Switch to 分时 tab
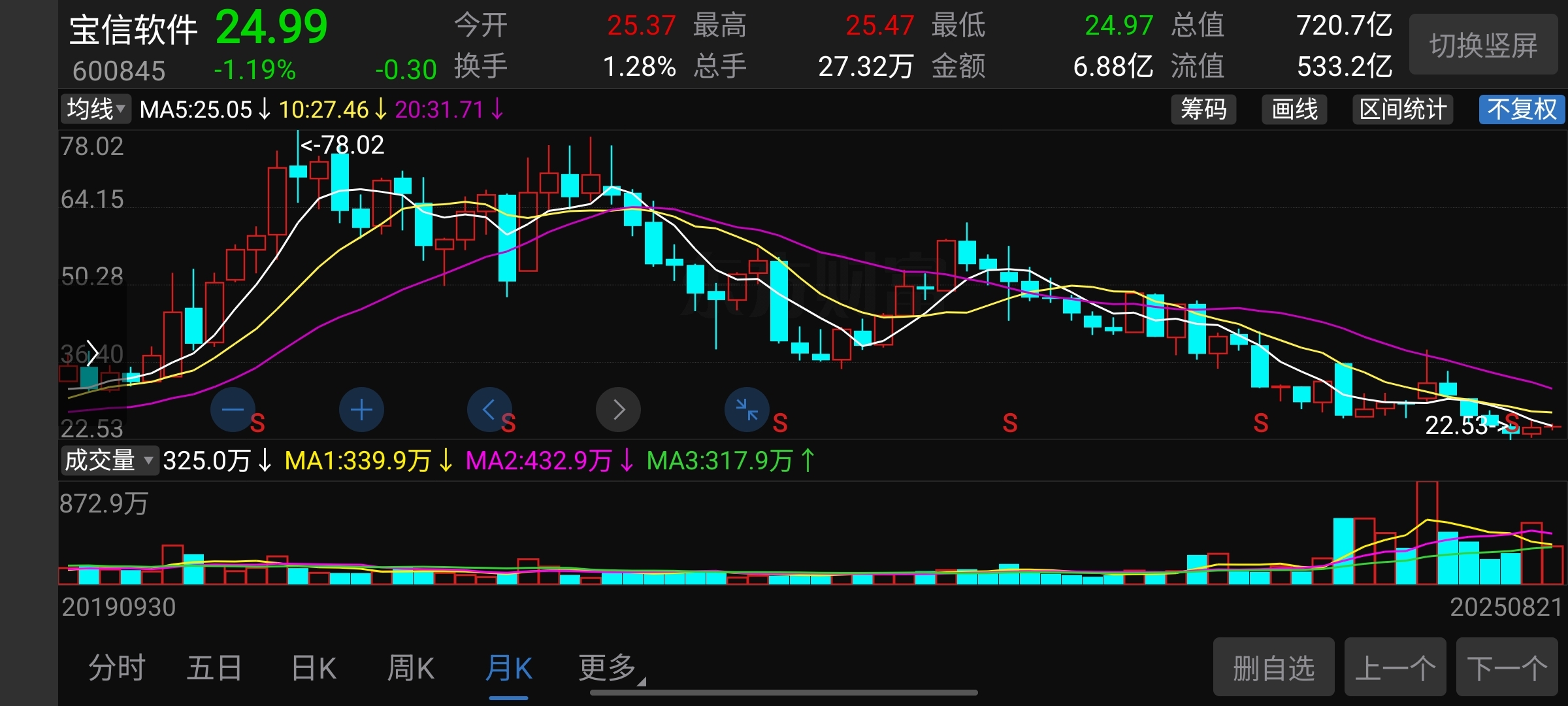1568x706 pixels. [x=117, y=669]
